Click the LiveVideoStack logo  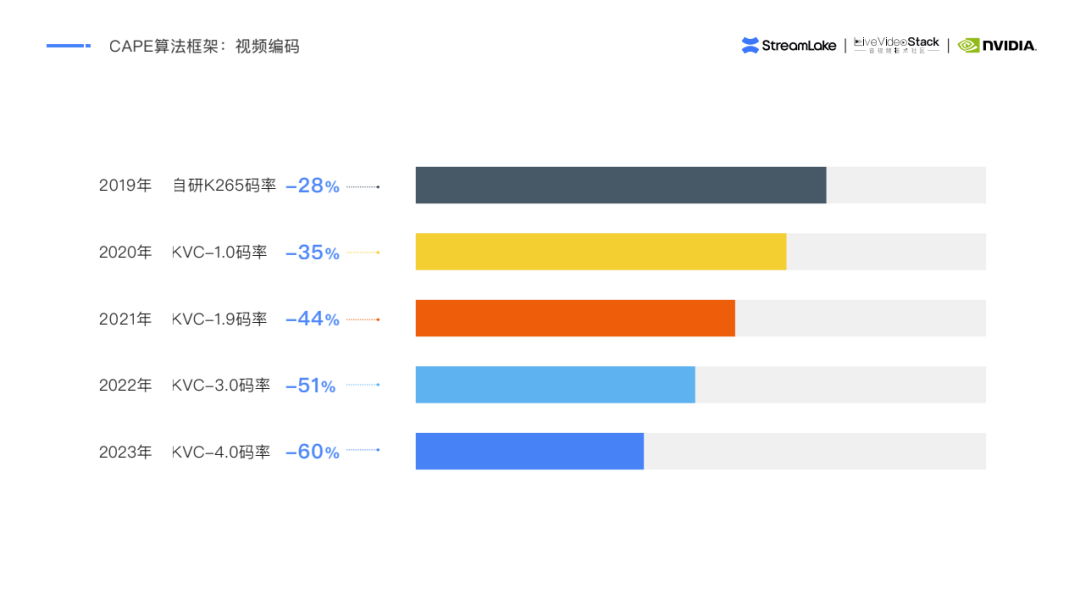point(896,45)
